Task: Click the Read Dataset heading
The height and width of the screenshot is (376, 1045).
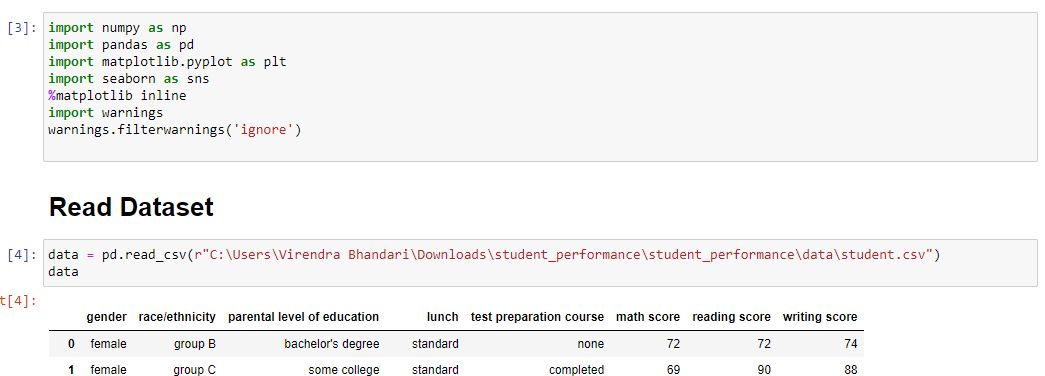Action: 131,207
